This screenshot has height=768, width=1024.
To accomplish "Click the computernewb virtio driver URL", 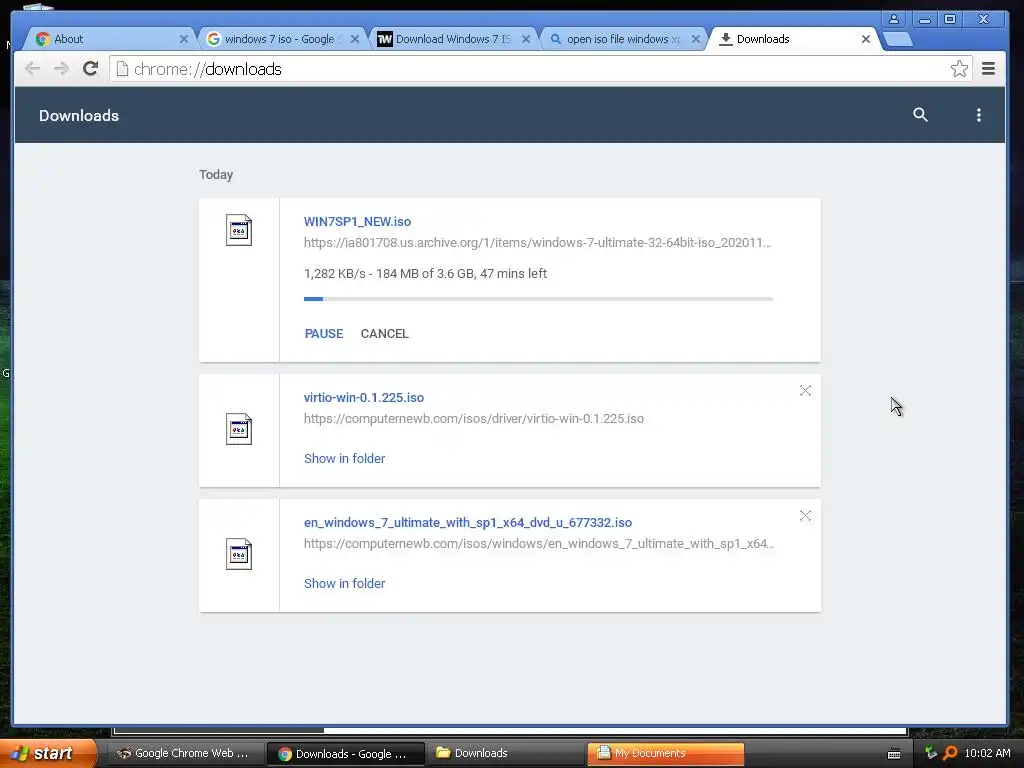I will click(x=473, y=419).
